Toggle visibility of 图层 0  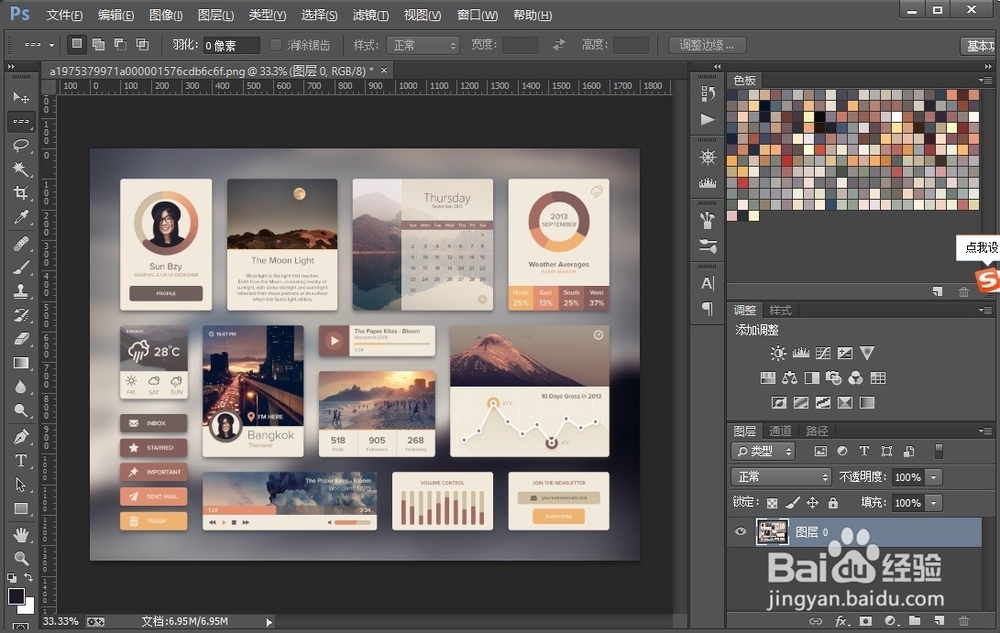(740, 532)
